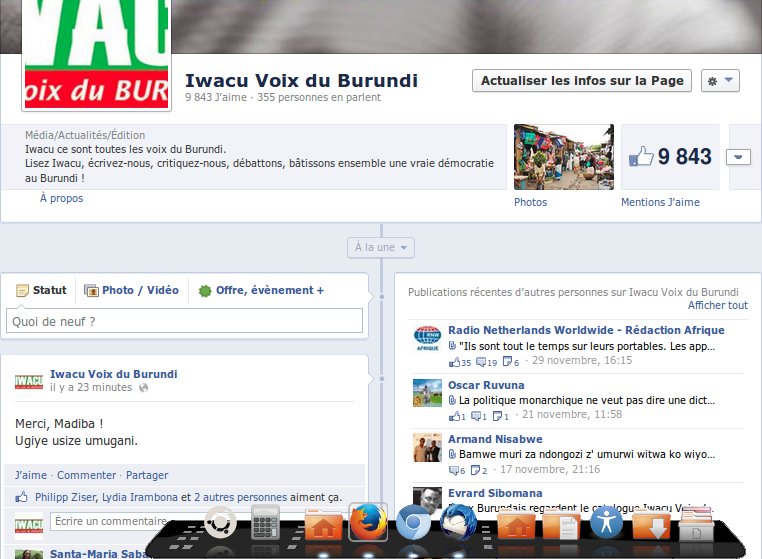Click Armand Nisabwe's profile picture
This screenshot has width=762, height=559.
427,447
